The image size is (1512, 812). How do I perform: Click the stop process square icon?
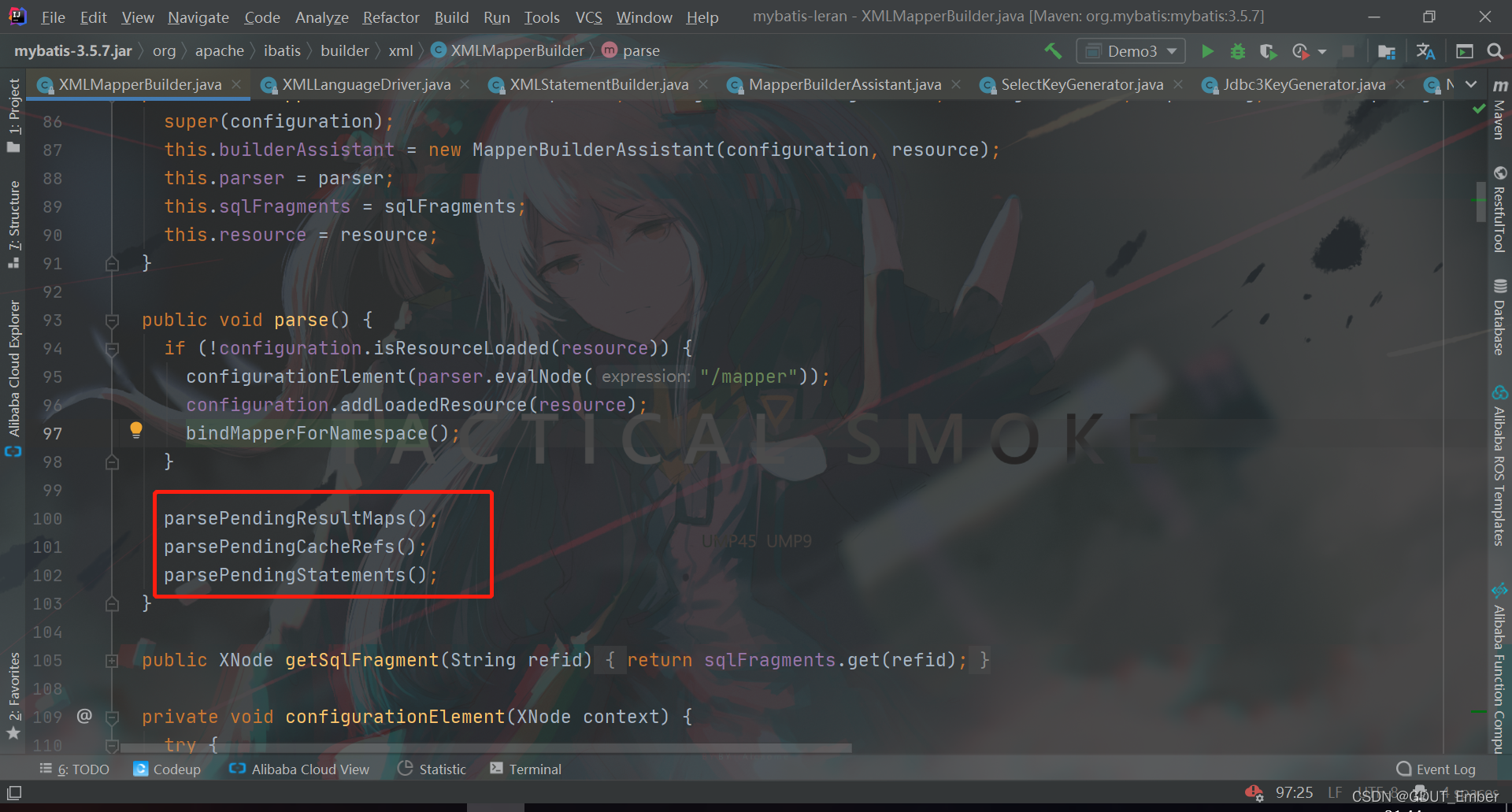(1348, 51)
